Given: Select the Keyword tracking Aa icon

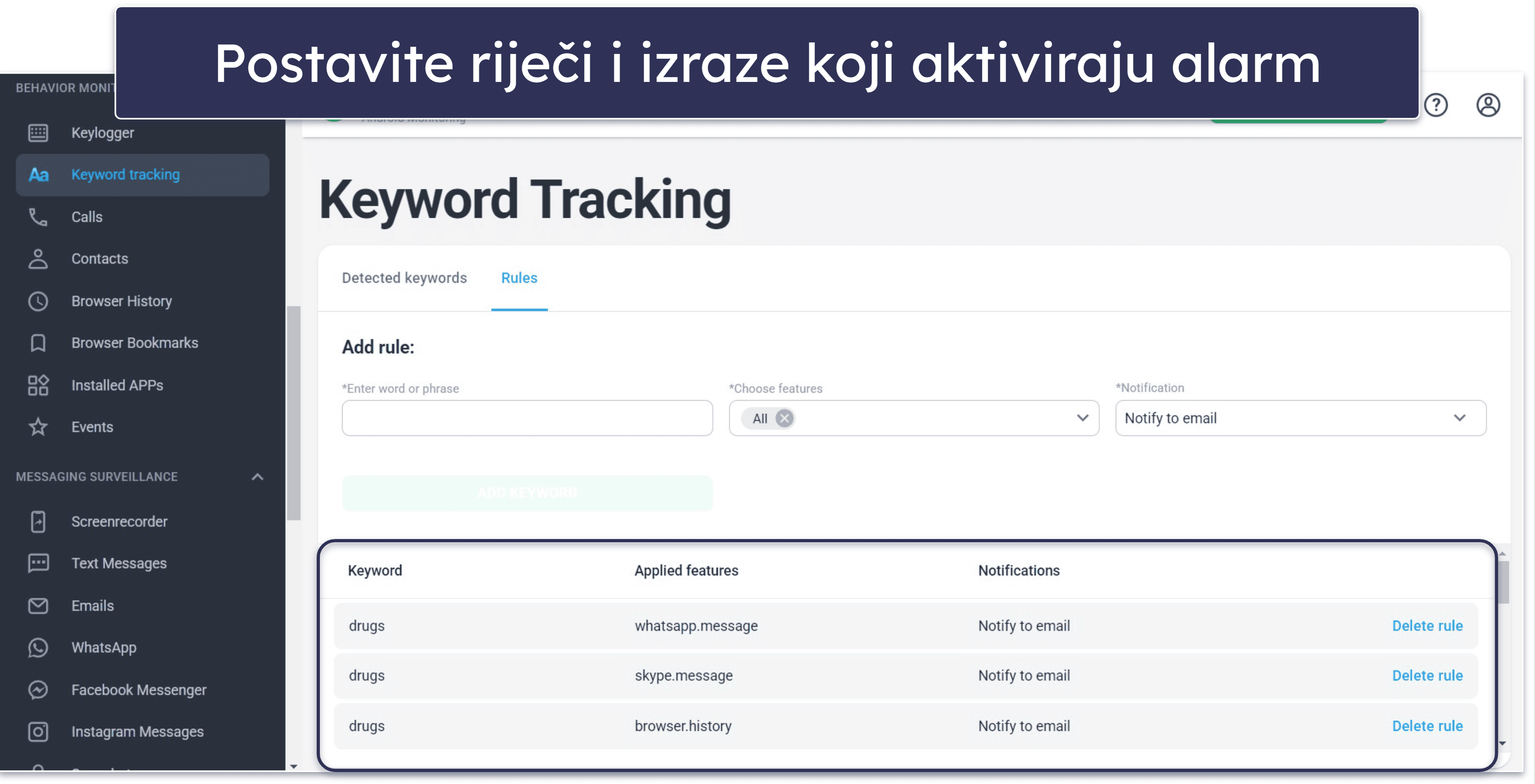Looking at the screenshot, I should coord(38,175).
